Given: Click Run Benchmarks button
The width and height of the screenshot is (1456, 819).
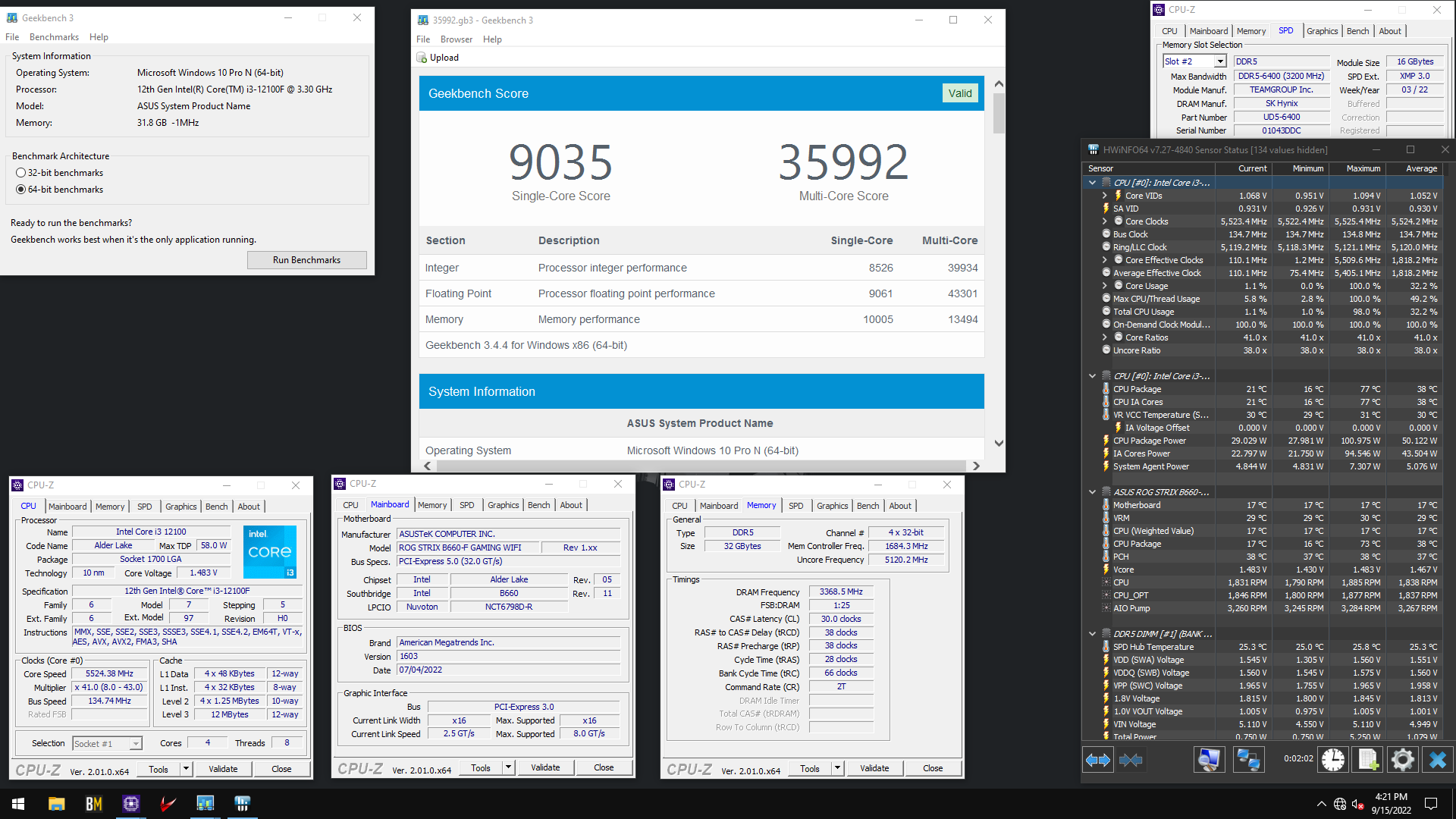Looking at the screenshot, I should [306, 260].
